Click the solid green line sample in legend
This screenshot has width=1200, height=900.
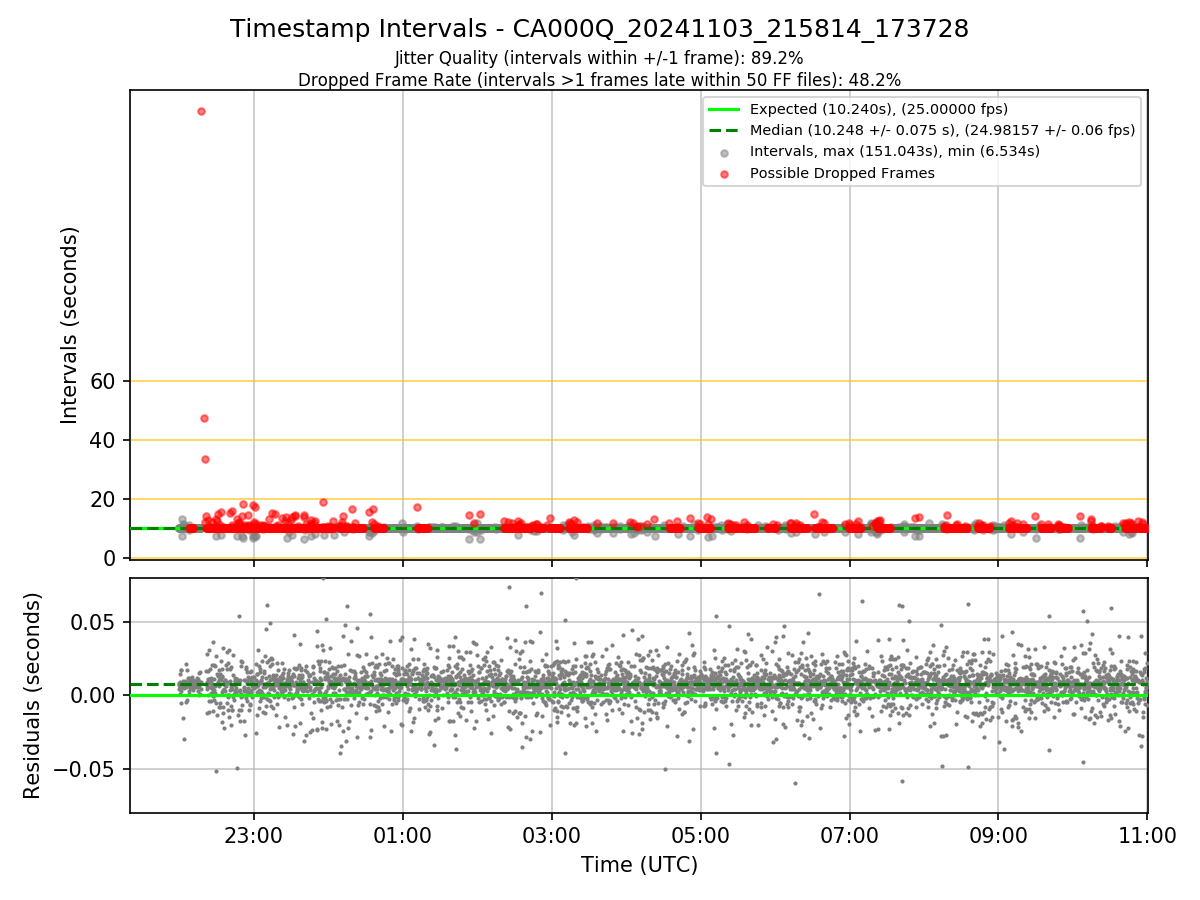(x=725, y=109)
